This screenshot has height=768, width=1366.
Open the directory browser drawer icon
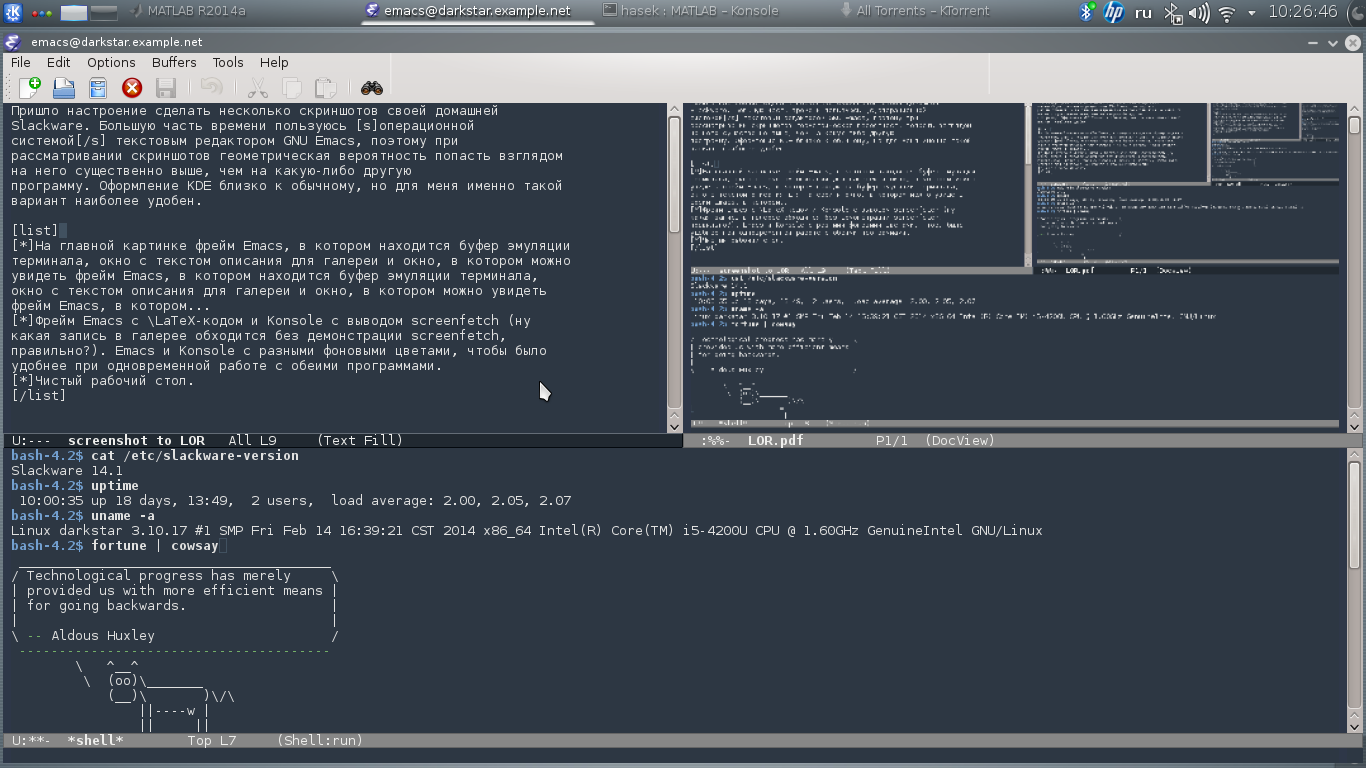(x=98, y=88)
